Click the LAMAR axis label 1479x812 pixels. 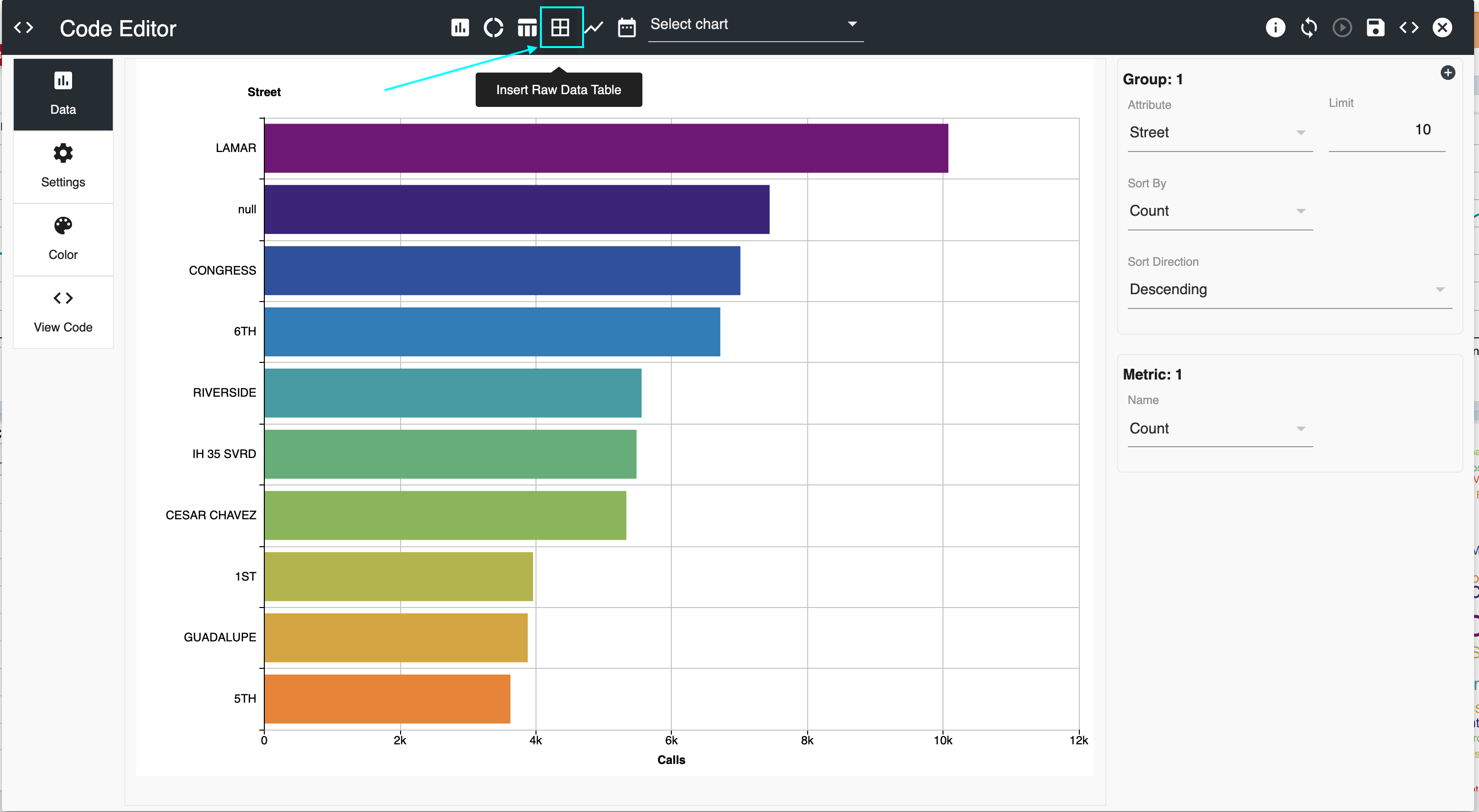(x=235, y=148)
